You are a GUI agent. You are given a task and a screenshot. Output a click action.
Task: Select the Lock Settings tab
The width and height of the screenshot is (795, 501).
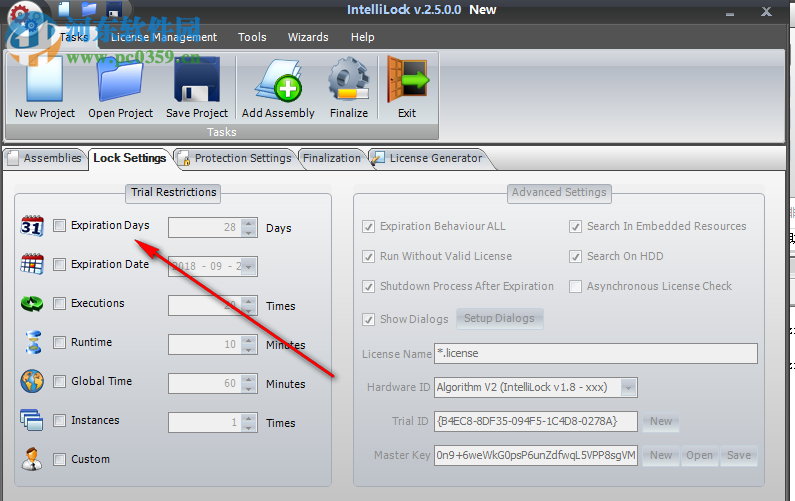click(x=130, y=158)
